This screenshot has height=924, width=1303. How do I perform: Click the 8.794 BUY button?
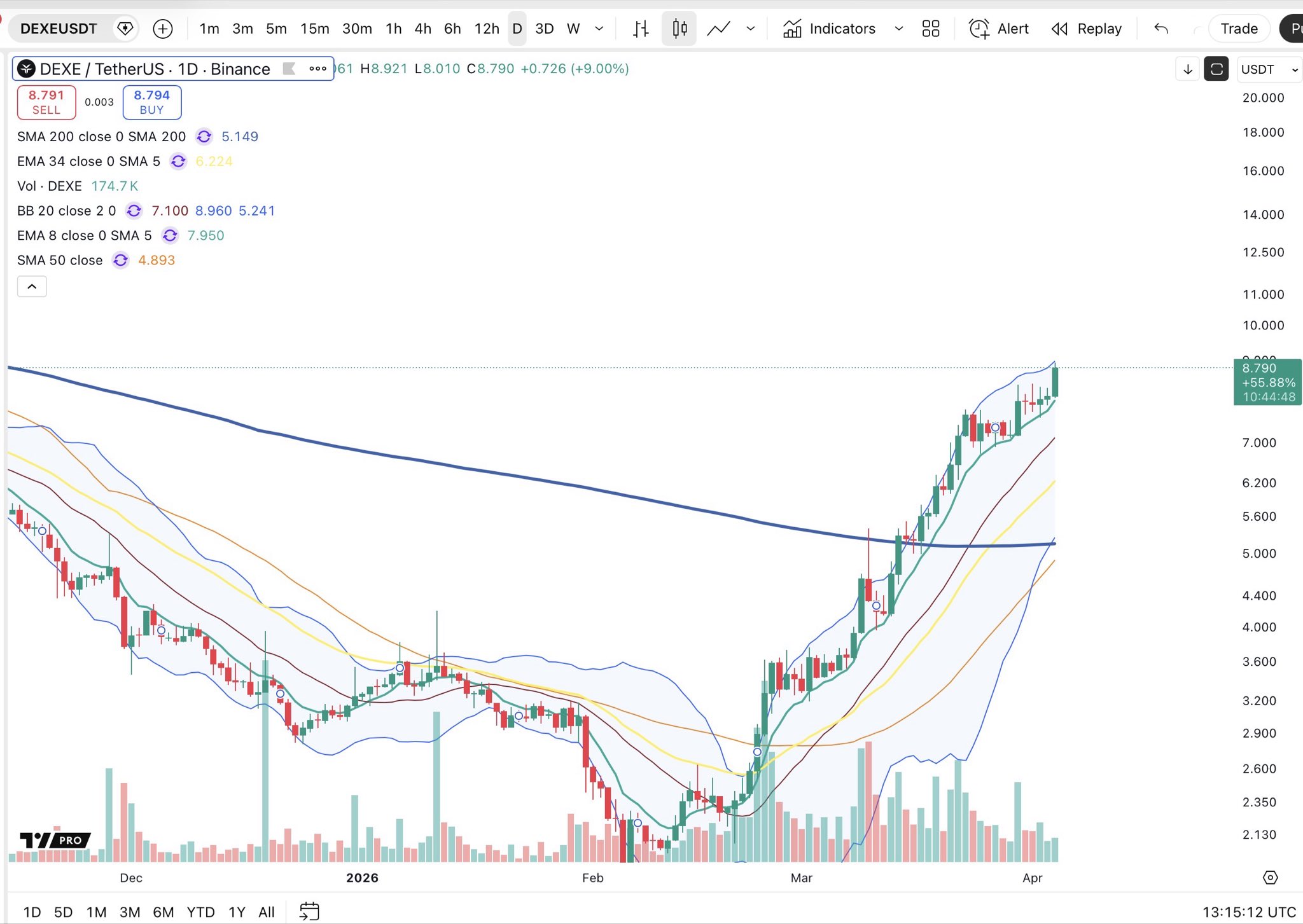pos(151,102)
